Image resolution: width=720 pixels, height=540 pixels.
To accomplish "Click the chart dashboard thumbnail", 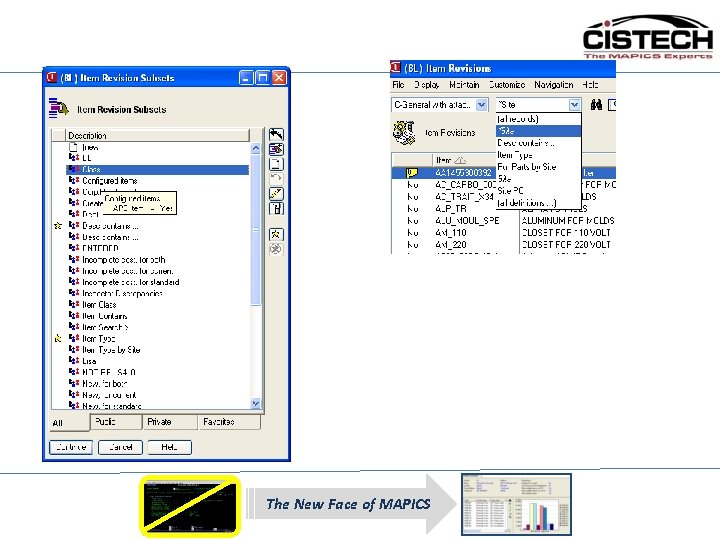I will click(516, 504).
